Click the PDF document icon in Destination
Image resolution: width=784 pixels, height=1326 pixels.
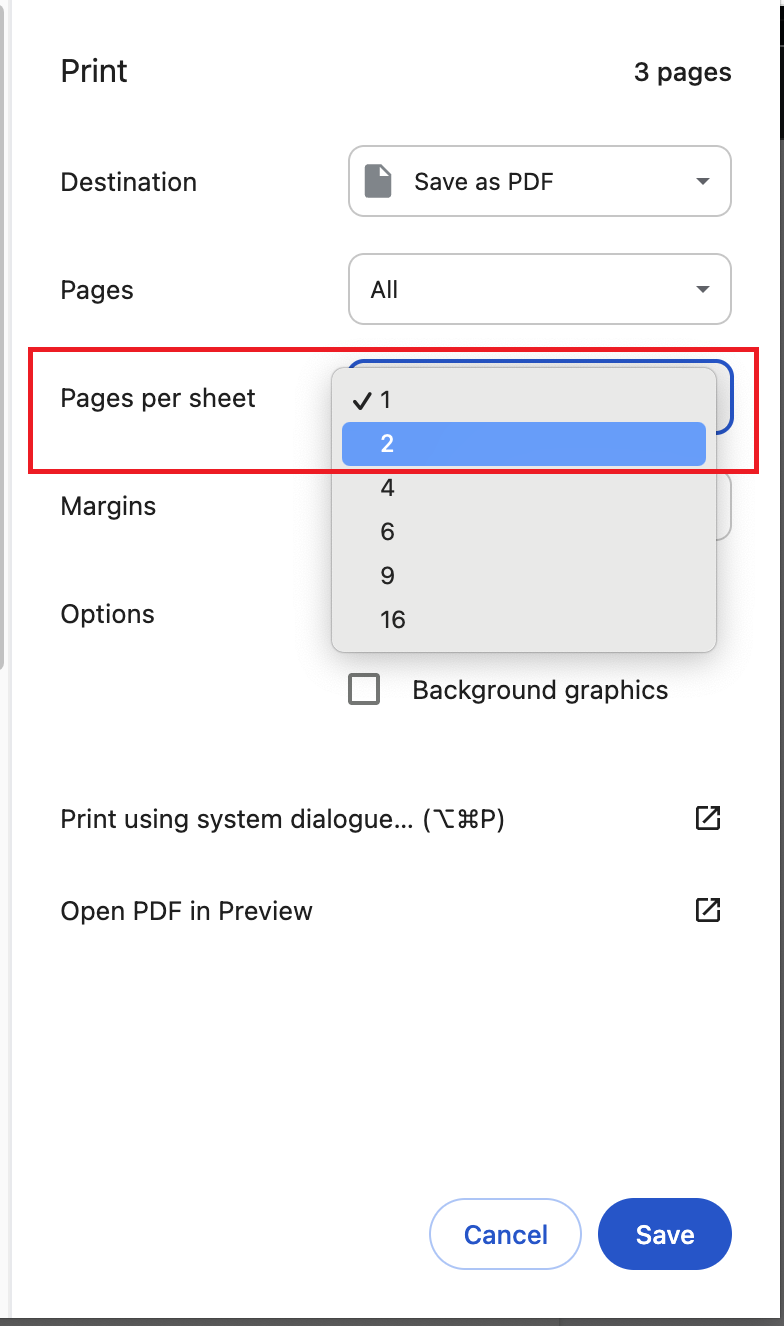tap(378, 182)
